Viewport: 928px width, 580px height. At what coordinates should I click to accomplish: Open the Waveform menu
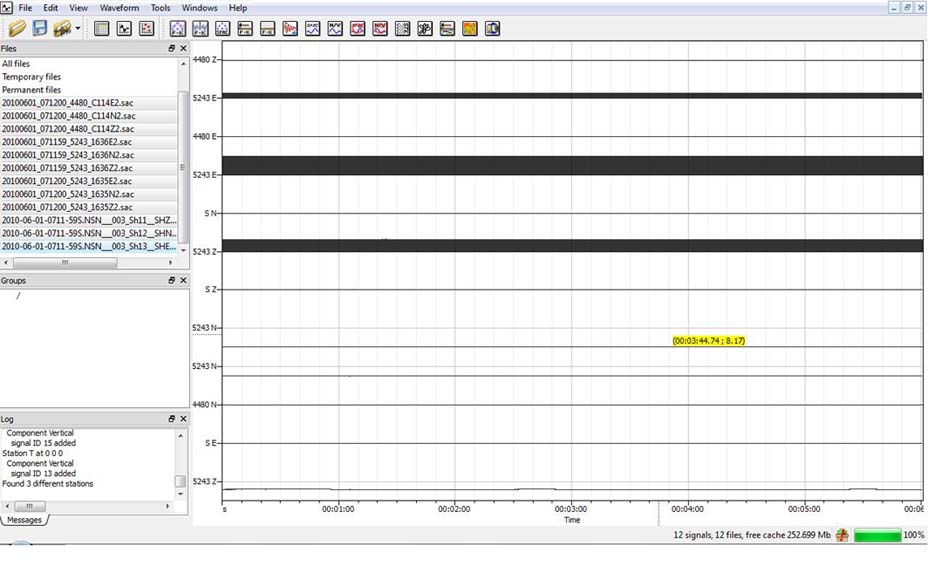(x=119, y=8)
